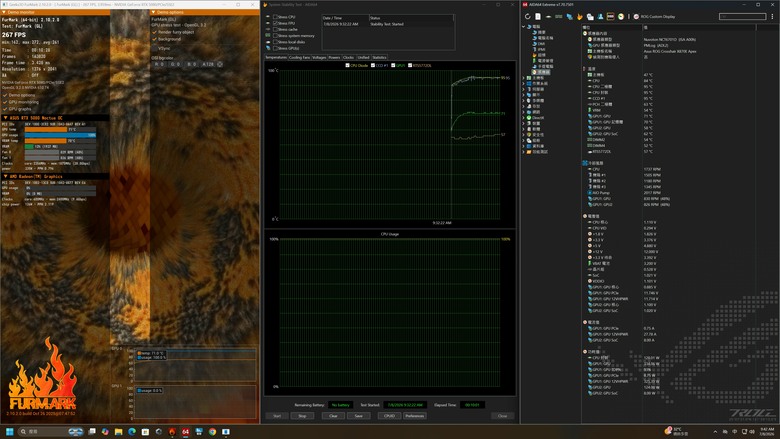
Task: Click the blue monitor diagnostics icon in AIDA64 toolbar
Action: 569,16
